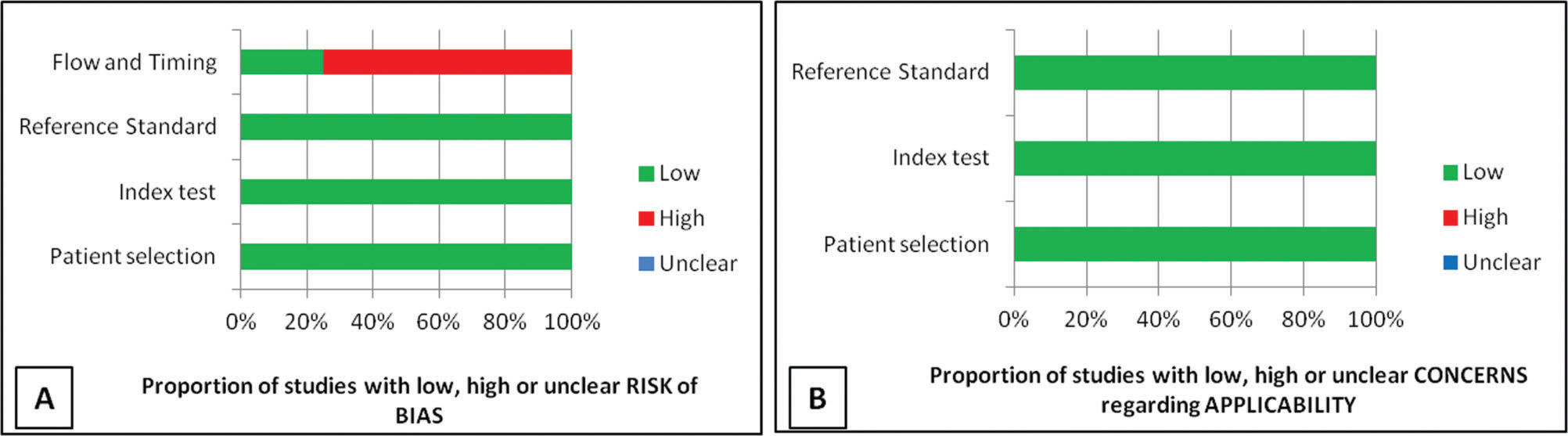The image size is (1568, 436).
Task: Click the RISK of BIAS caption text
Action: click(x=419, y=399)
